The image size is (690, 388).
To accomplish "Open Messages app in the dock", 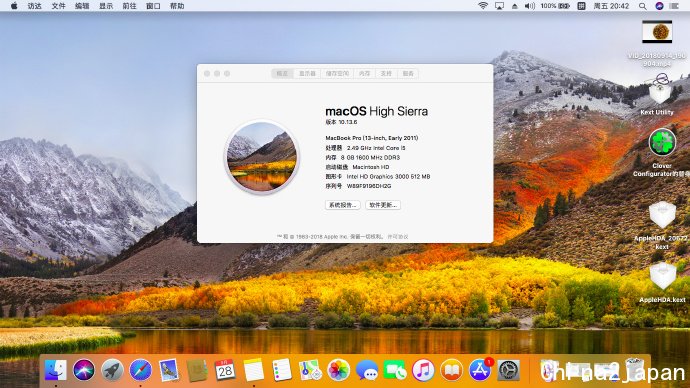I will point(367,370).
